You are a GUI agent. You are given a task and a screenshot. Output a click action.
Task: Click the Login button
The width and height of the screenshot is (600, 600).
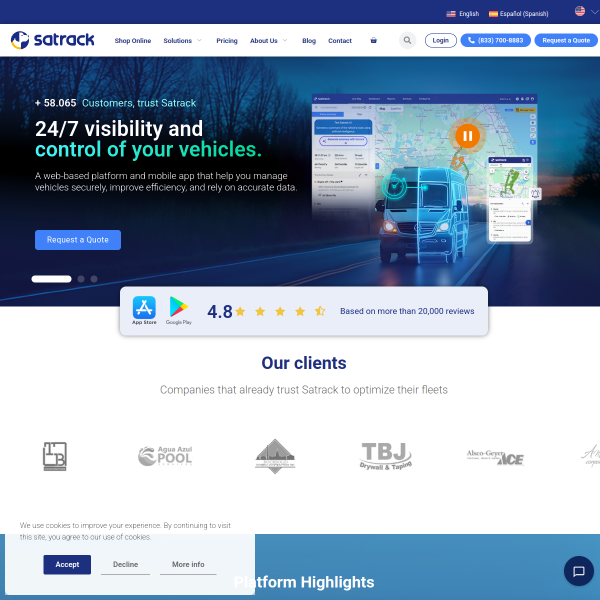[440, 40]
